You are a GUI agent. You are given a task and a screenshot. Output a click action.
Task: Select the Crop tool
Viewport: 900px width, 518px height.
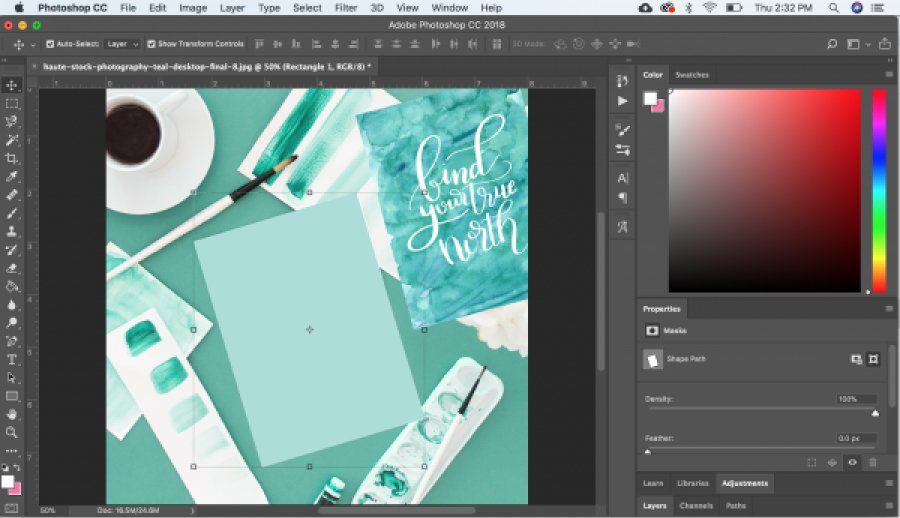12,158
